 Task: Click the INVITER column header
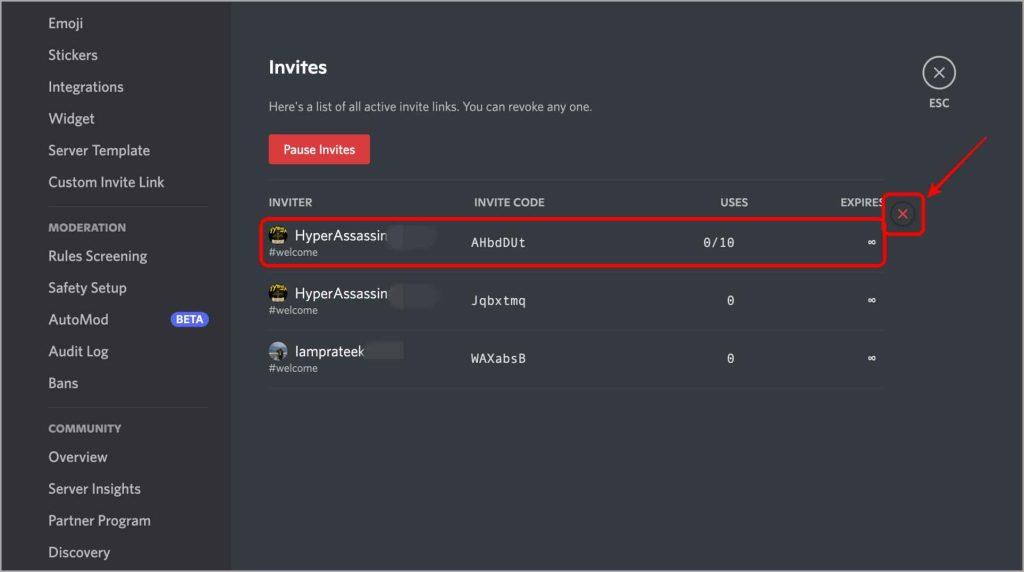click(290, 202)
